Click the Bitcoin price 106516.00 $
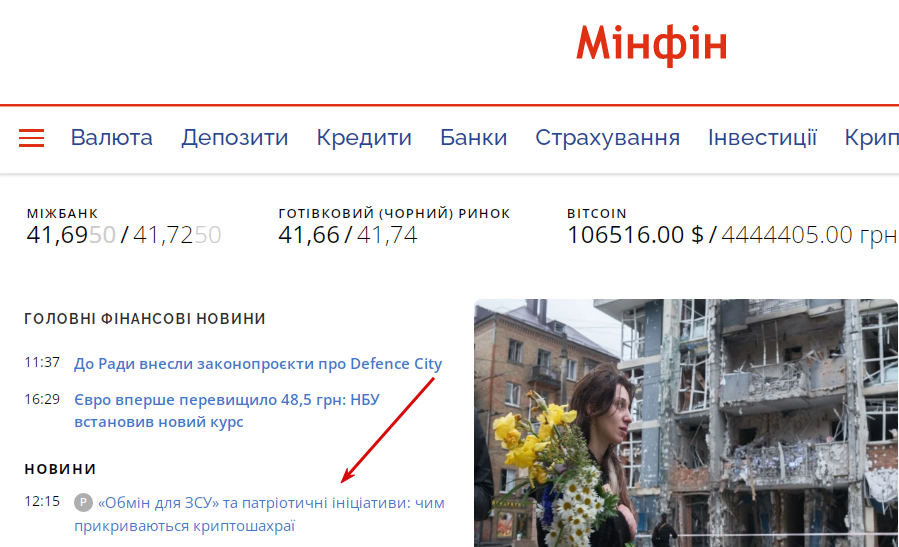The height and width of the screenshot is (547, 899). pos(635,235)
